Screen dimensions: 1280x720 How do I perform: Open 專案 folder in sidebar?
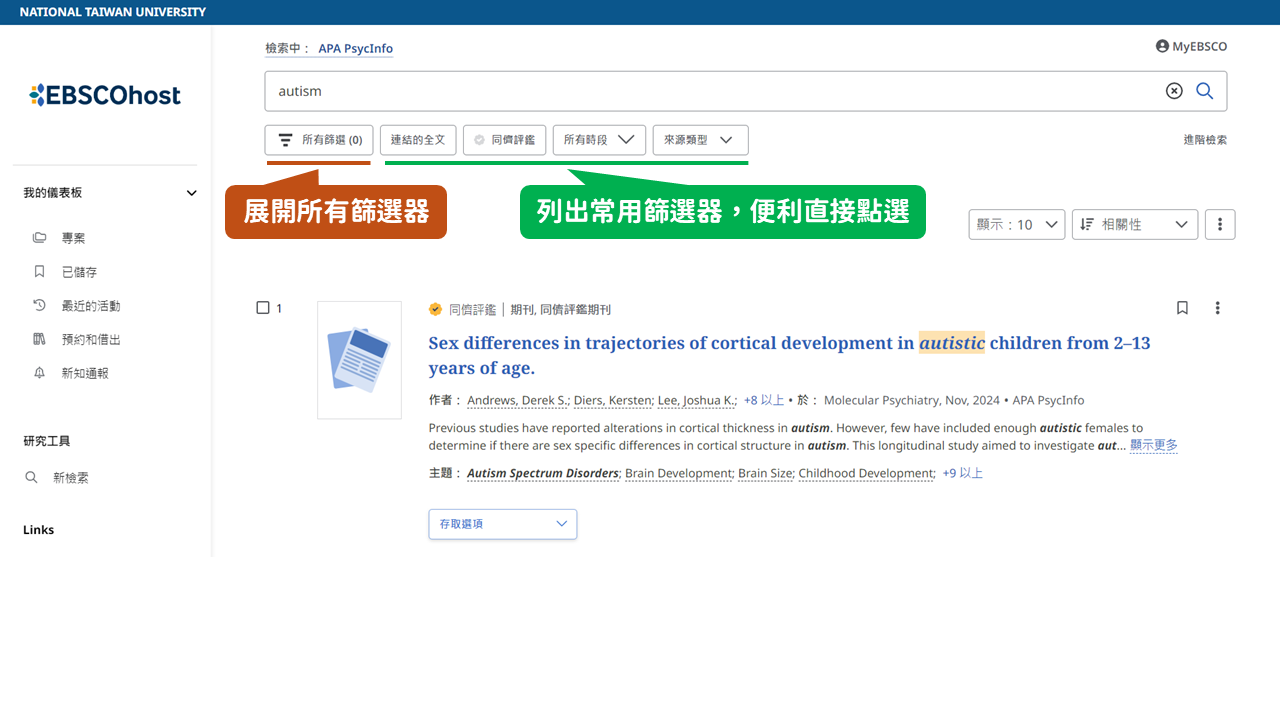click(x=73, y=238)
